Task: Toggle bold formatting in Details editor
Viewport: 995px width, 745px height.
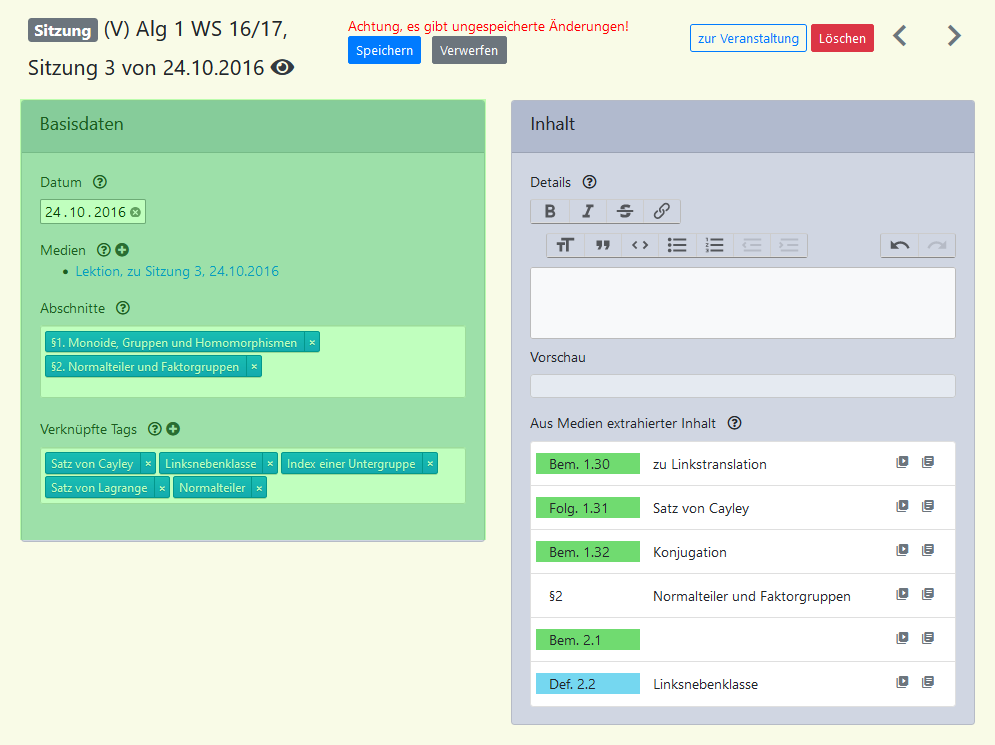Action: pyautogui.click(x=550, y=211)
